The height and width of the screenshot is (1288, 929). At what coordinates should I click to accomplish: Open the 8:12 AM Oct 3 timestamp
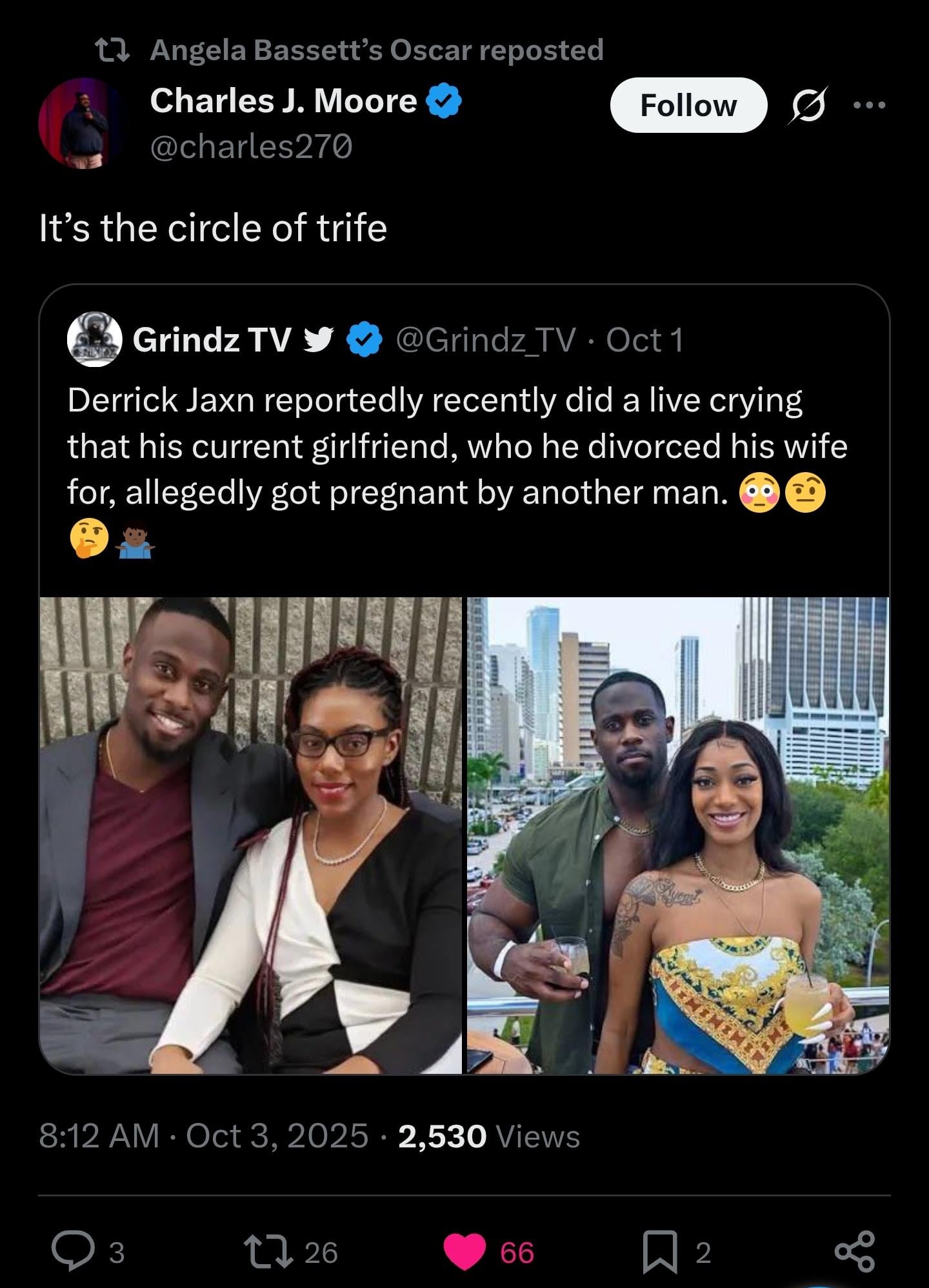pyautogui.click(x=203, y=1136)
